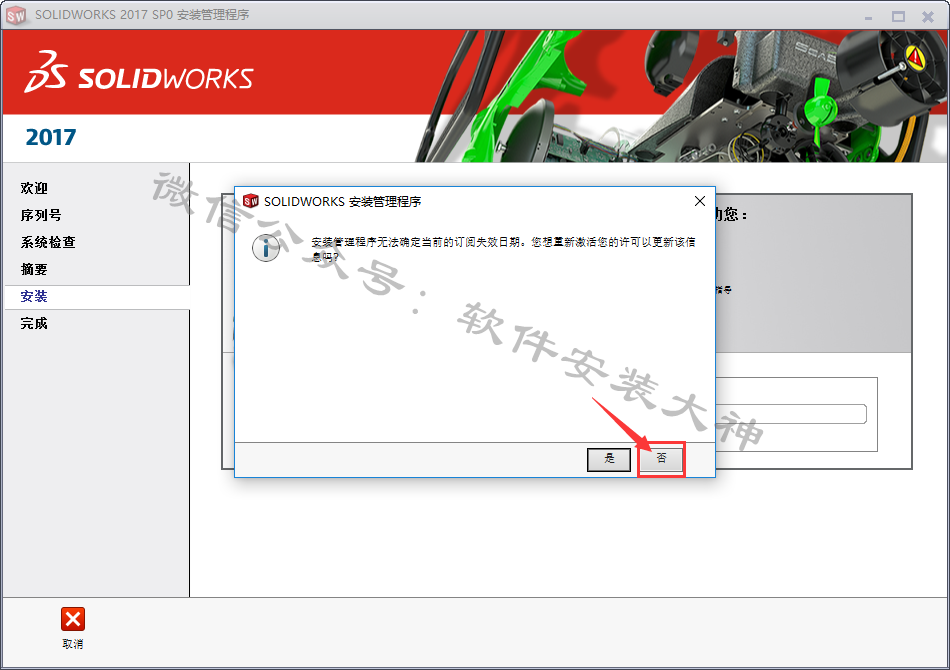This screenshot has height=670, width=950.
Task: Click the 取消 label under cancel icon
Action: click(x=73, y=644)
